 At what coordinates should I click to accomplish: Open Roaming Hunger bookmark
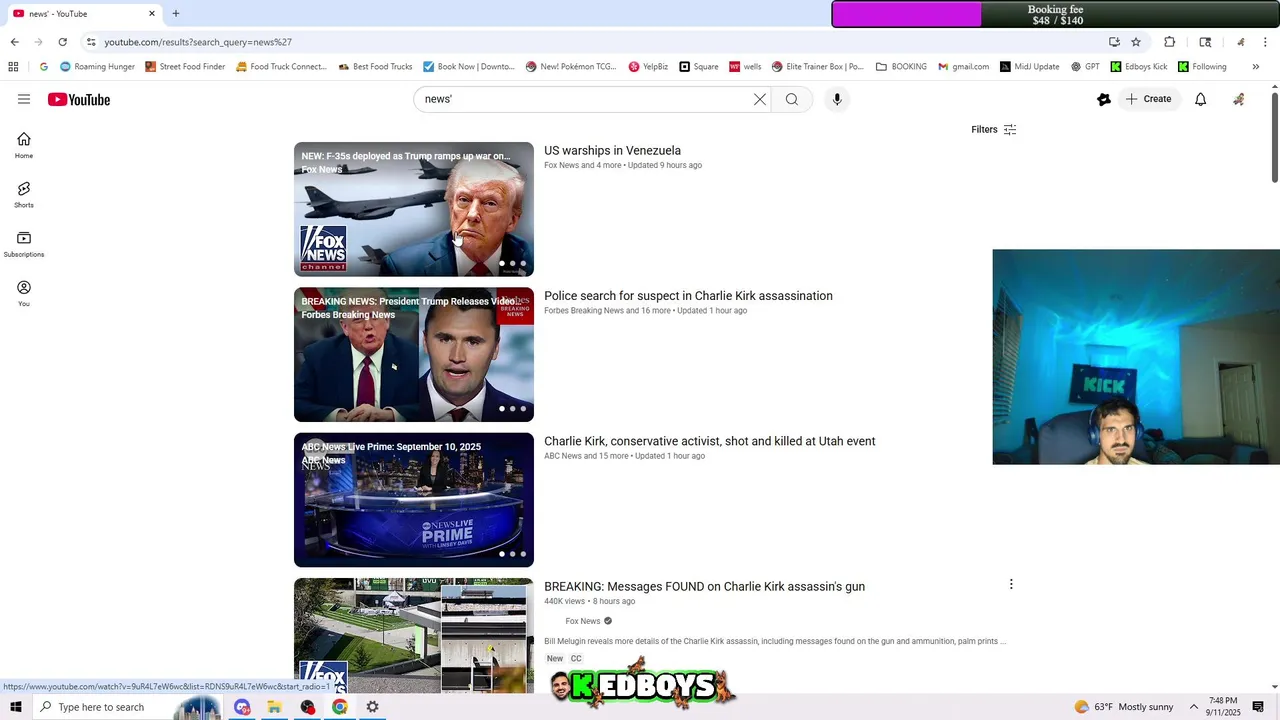pos(97,67)
